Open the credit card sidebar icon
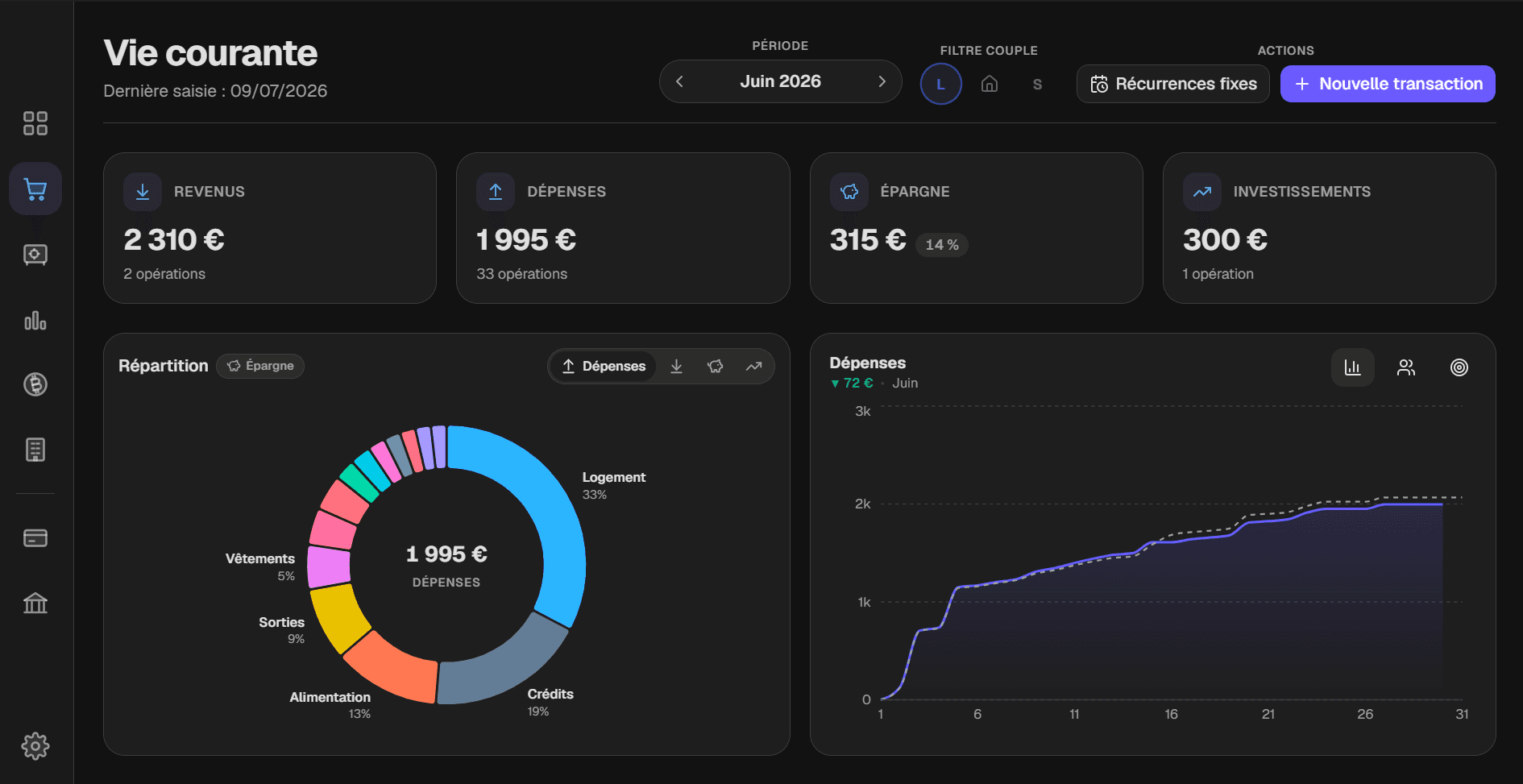 pos(35,537)
